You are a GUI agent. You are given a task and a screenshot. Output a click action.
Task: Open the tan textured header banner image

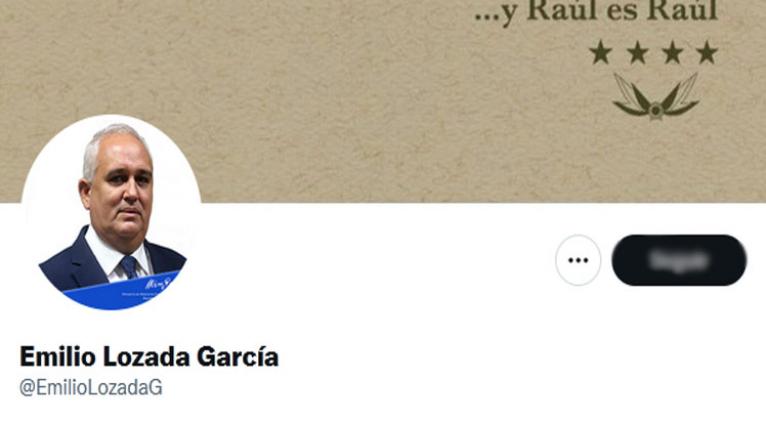(383, 101)
